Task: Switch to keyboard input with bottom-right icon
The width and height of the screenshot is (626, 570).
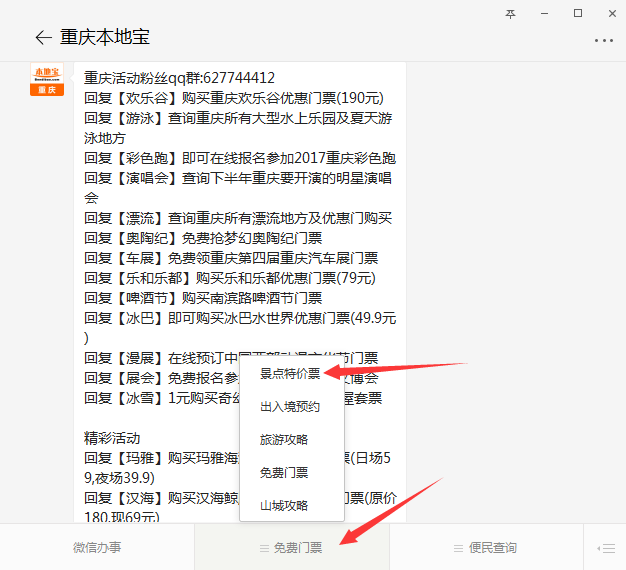Action: [606, 548]
